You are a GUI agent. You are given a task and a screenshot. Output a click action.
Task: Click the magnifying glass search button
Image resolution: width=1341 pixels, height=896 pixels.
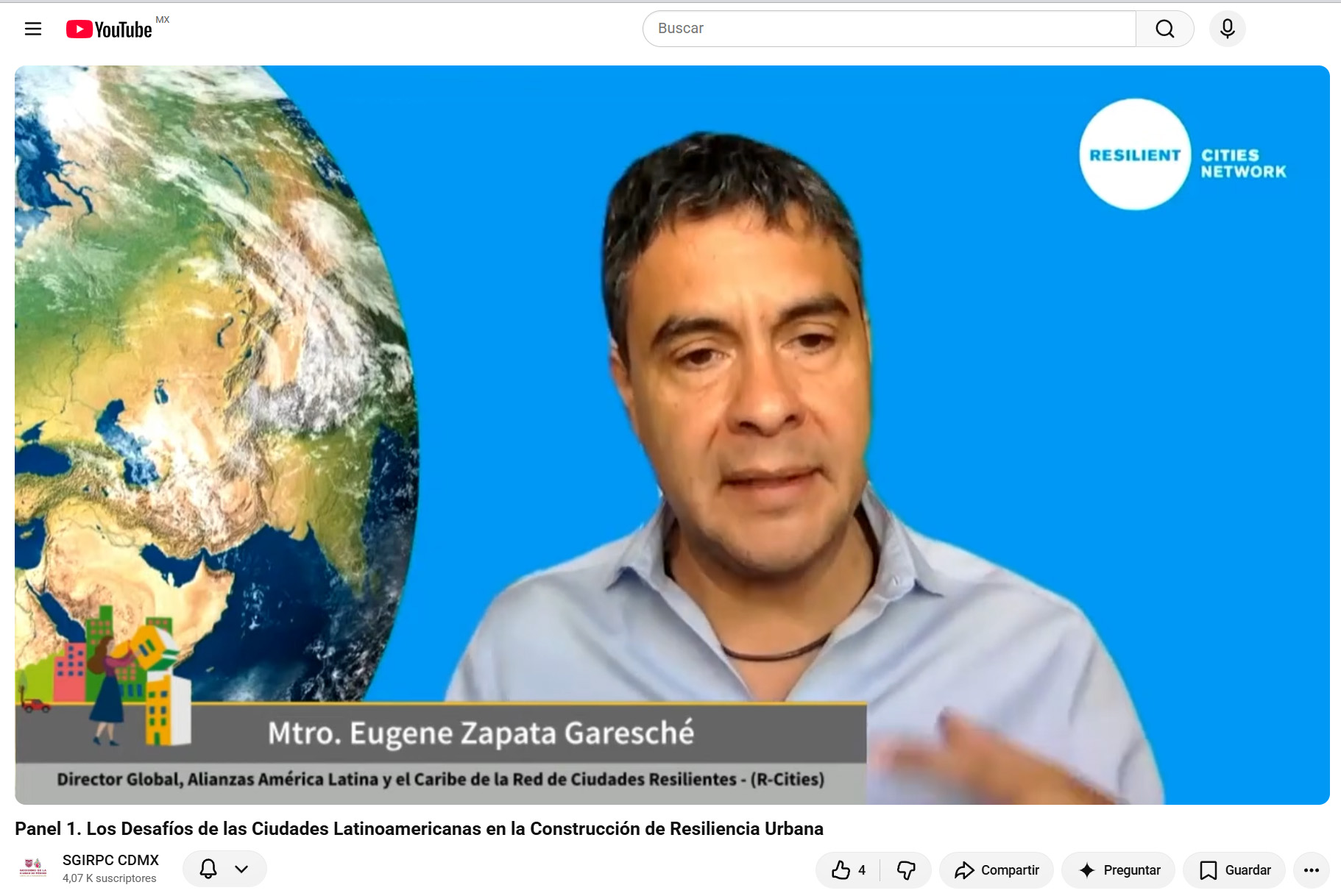1164,29
